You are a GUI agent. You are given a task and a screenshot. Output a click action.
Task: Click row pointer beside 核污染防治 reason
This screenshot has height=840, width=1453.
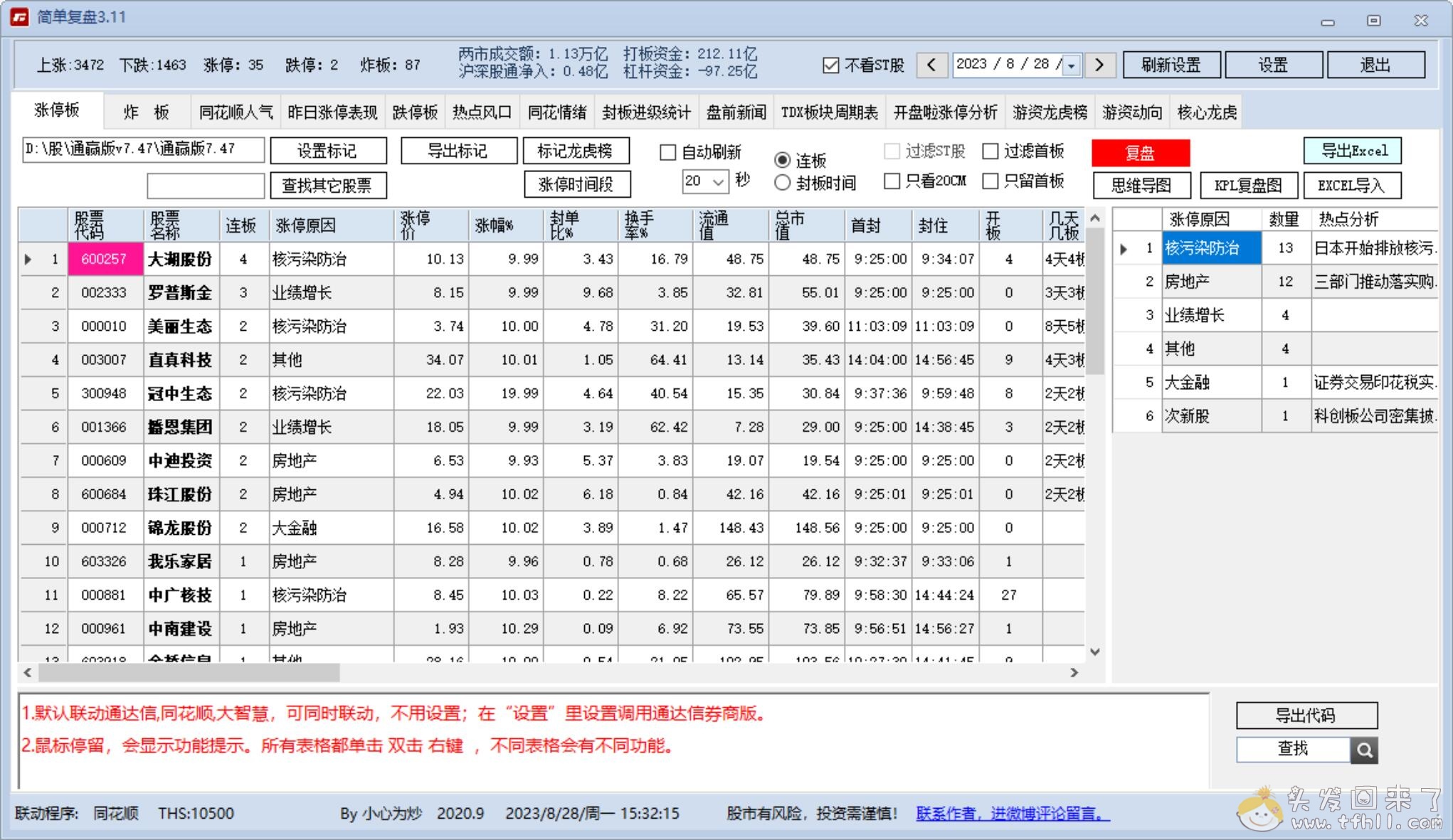pyautogui.click(x=1124, y=248)
